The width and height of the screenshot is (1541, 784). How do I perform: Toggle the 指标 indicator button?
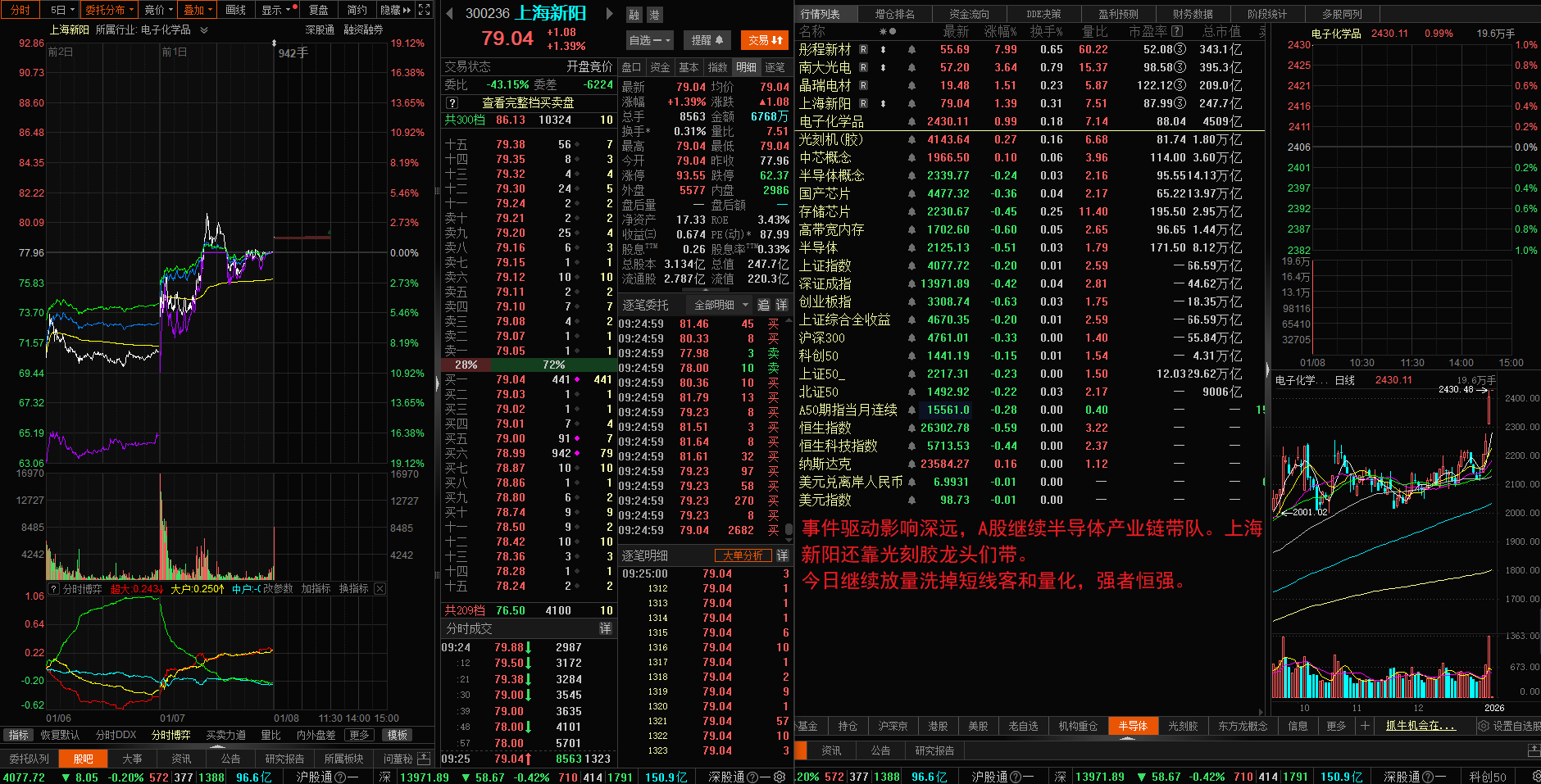pos(18,735)
